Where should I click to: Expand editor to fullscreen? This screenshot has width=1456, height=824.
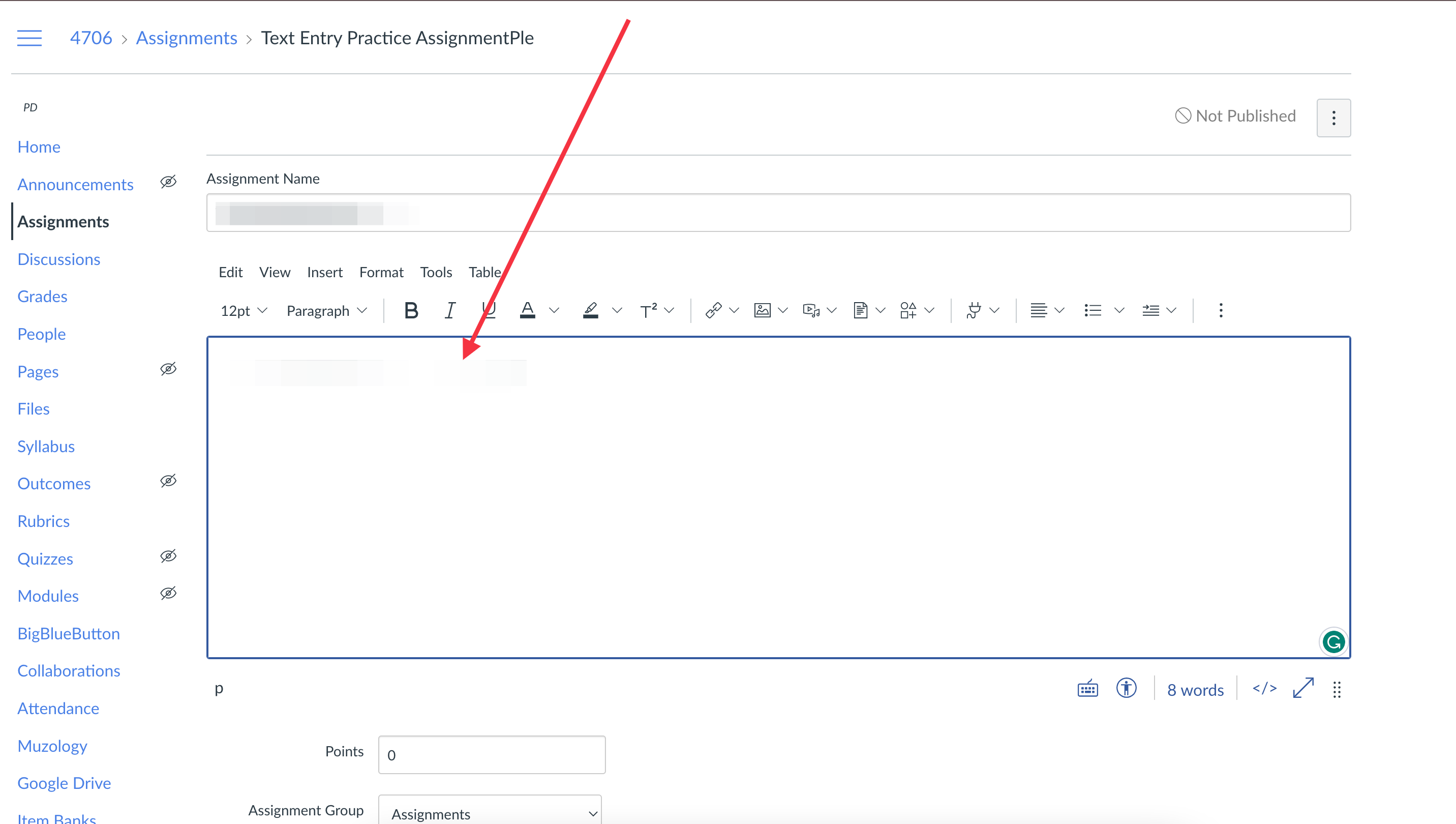[1303, 689]
